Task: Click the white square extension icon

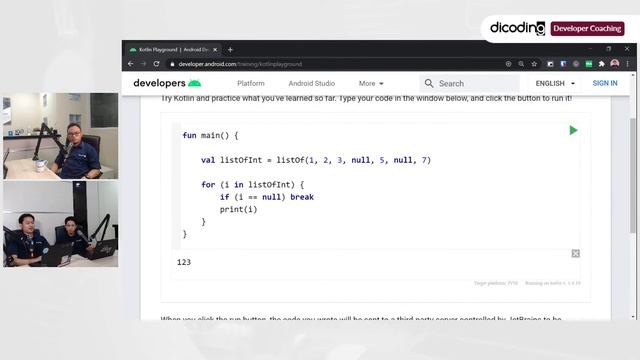Action: [x=550, y=64]
